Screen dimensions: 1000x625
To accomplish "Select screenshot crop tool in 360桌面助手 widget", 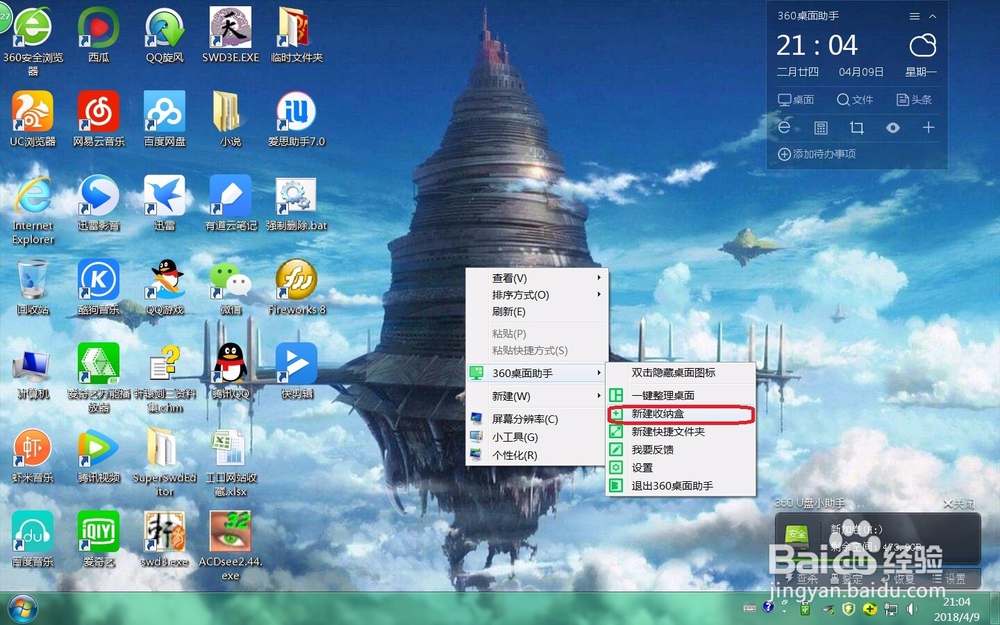I will click(x=855, y=127).
